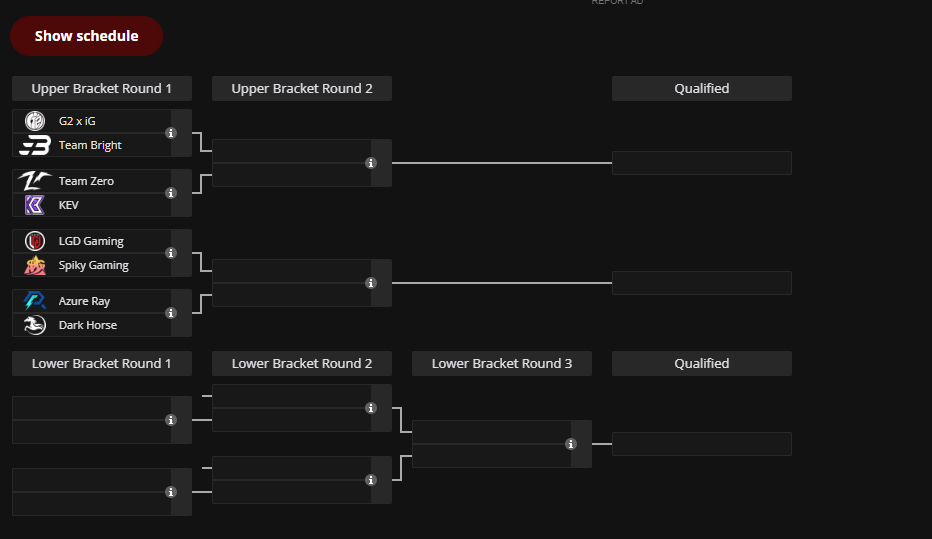The image size is (932, 539).
Task: Click the G2 x iG team logo
Action: [35, 121]
